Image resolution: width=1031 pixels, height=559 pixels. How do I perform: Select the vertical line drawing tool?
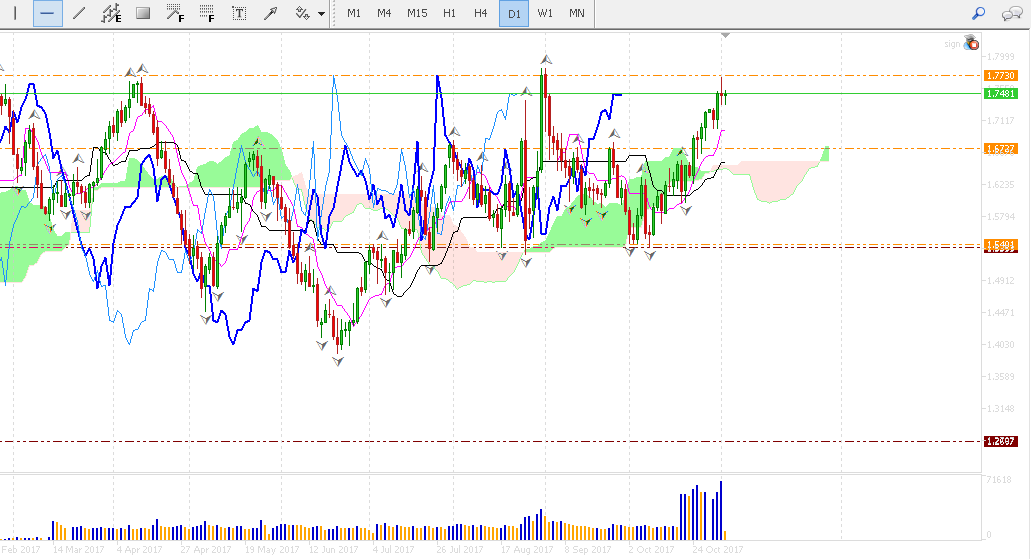[x=15, y=13]
